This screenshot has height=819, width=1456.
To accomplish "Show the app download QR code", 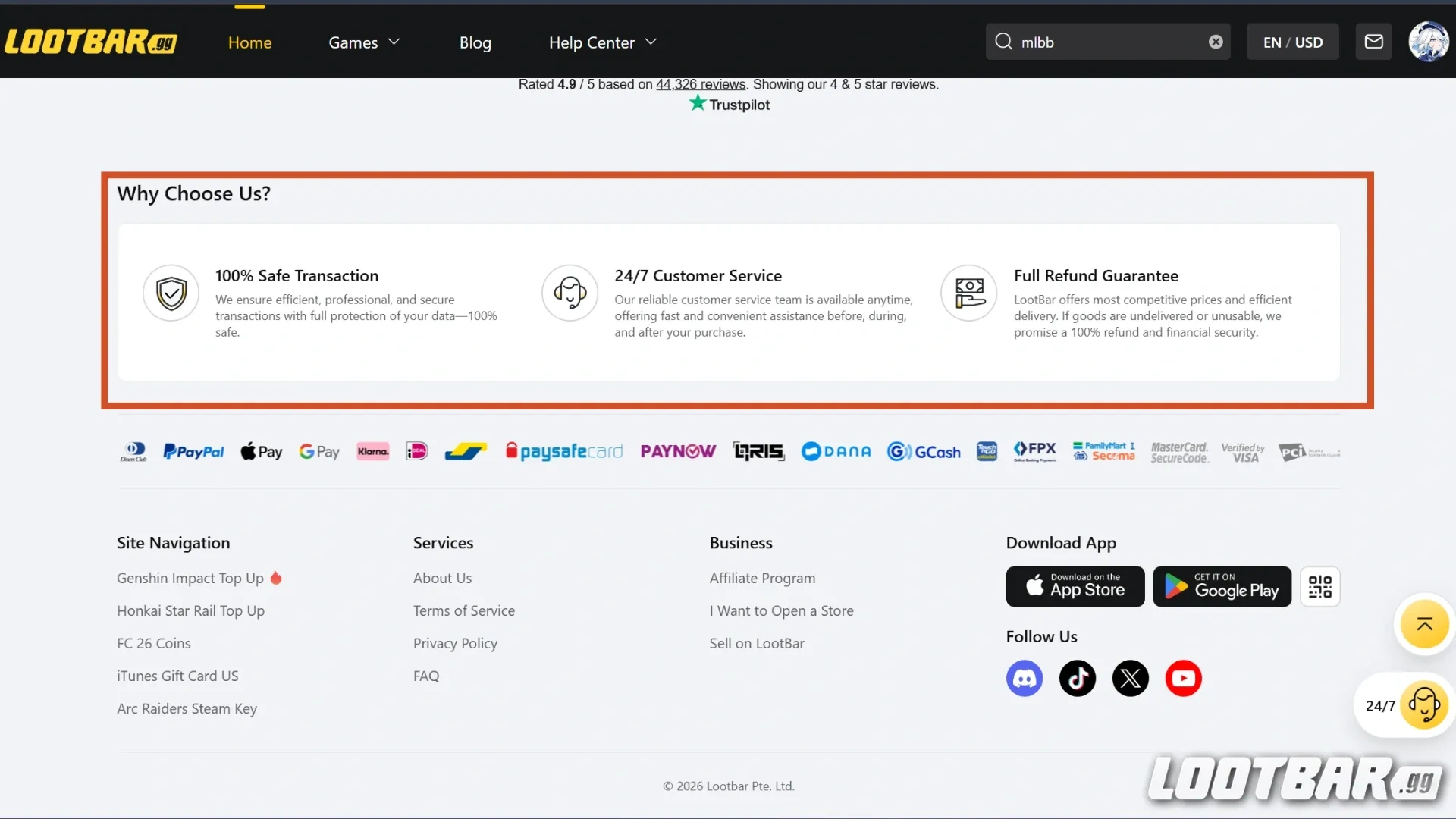I will tap(1319, 586).
